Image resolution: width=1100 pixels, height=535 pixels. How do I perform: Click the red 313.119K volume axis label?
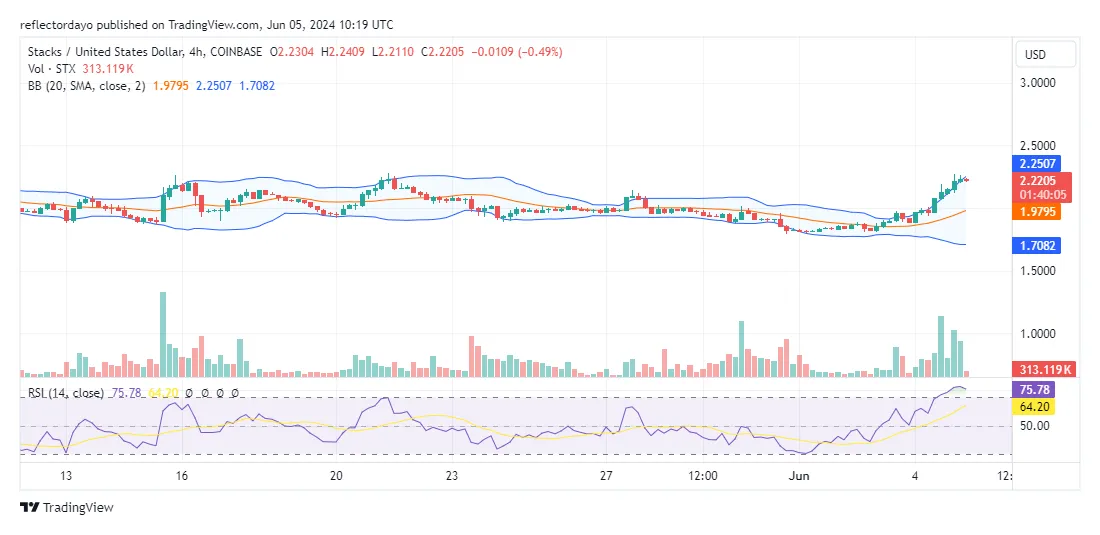(x=1043, y=369)
